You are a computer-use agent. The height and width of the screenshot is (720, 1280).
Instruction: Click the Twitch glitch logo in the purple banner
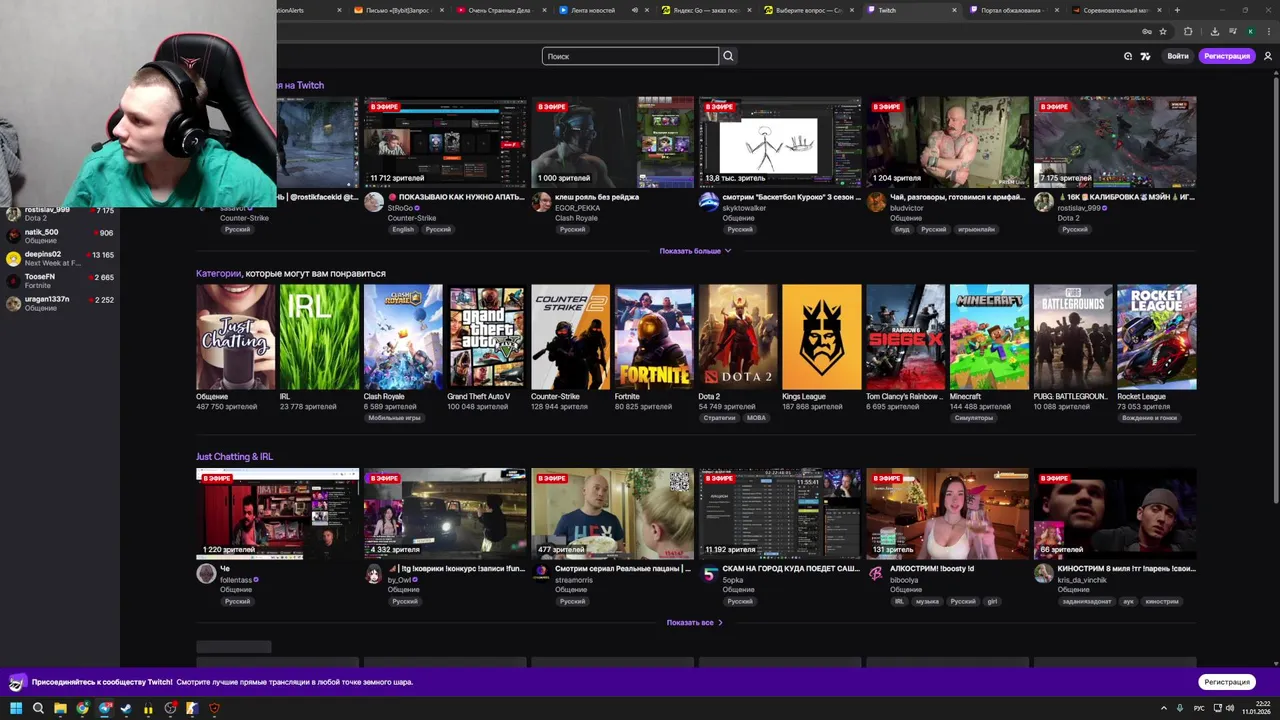(x=16, y=682)
